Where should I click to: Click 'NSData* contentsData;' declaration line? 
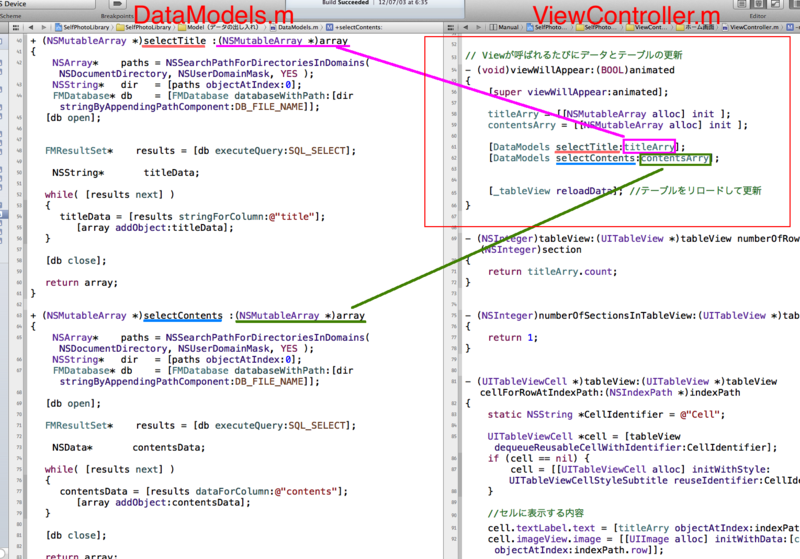129,448
